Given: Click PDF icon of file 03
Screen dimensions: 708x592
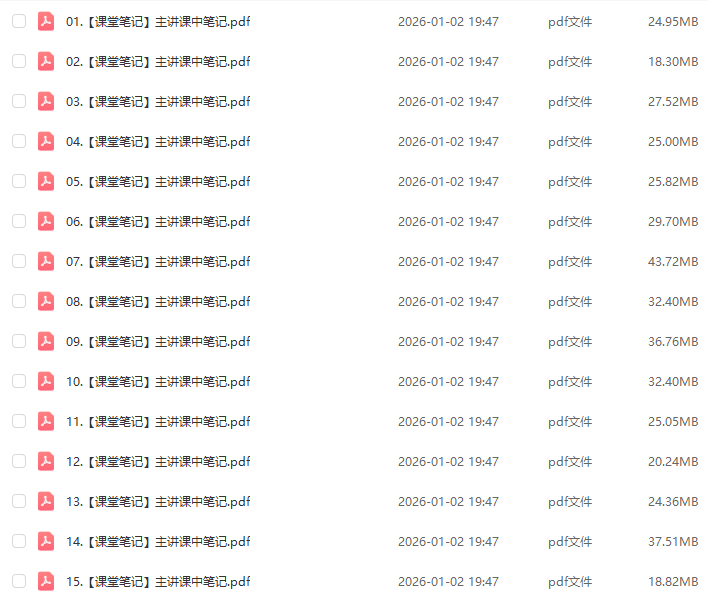Looking at the screenshot, I should coord(46,101).
